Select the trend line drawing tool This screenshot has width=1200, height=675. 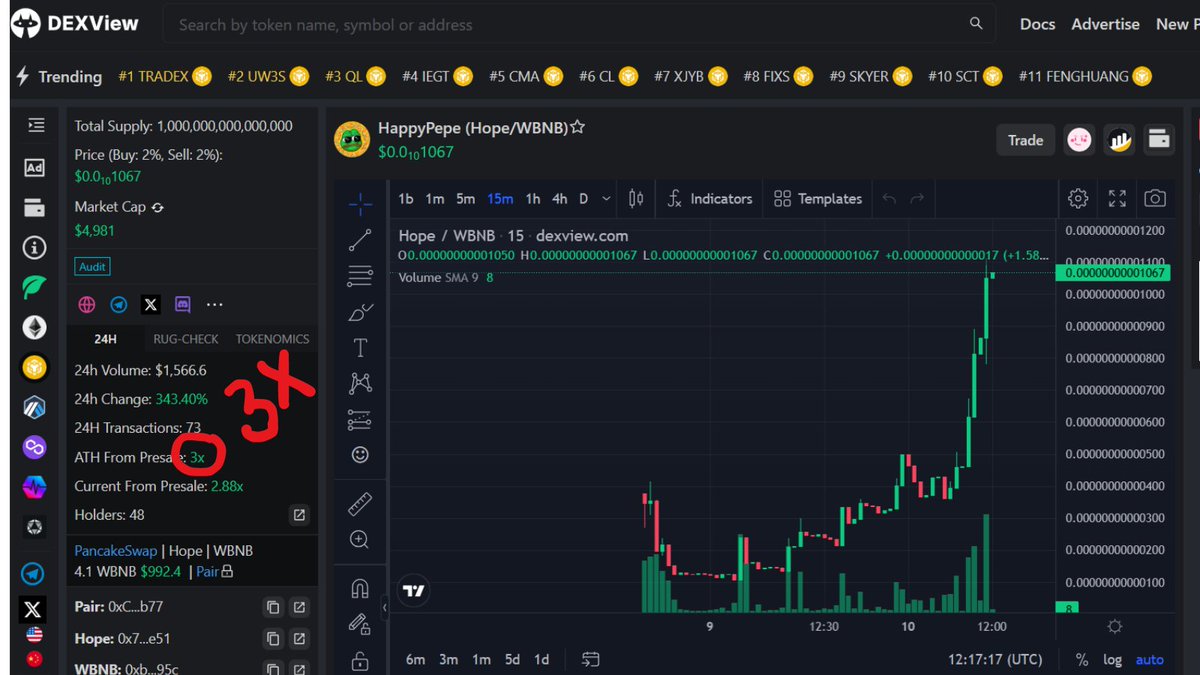(360, 240)
